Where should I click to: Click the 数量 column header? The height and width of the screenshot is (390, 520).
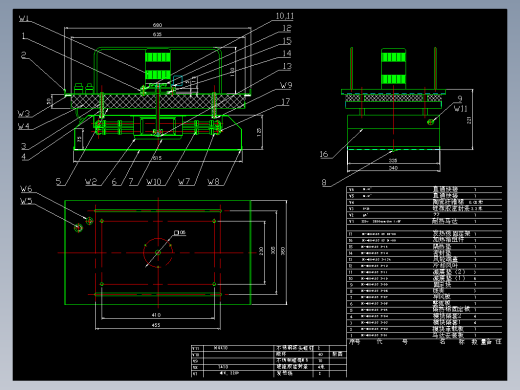(x=479, y=342)
